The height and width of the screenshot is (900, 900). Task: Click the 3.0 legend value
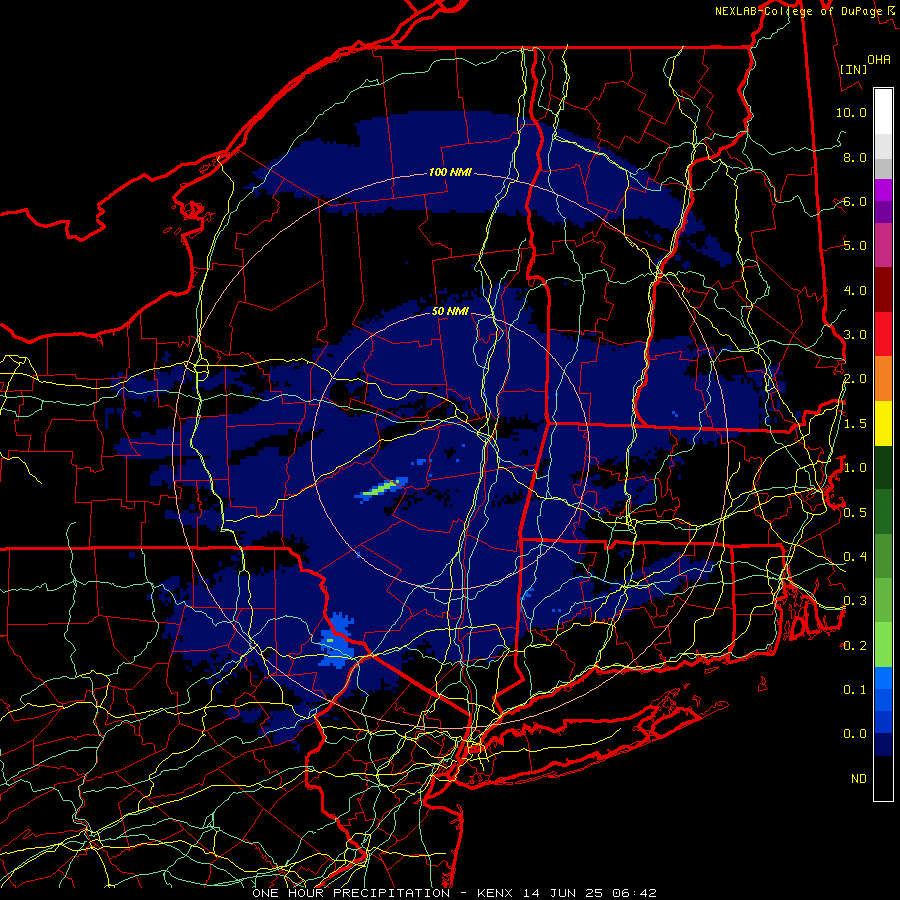(855, 335)
